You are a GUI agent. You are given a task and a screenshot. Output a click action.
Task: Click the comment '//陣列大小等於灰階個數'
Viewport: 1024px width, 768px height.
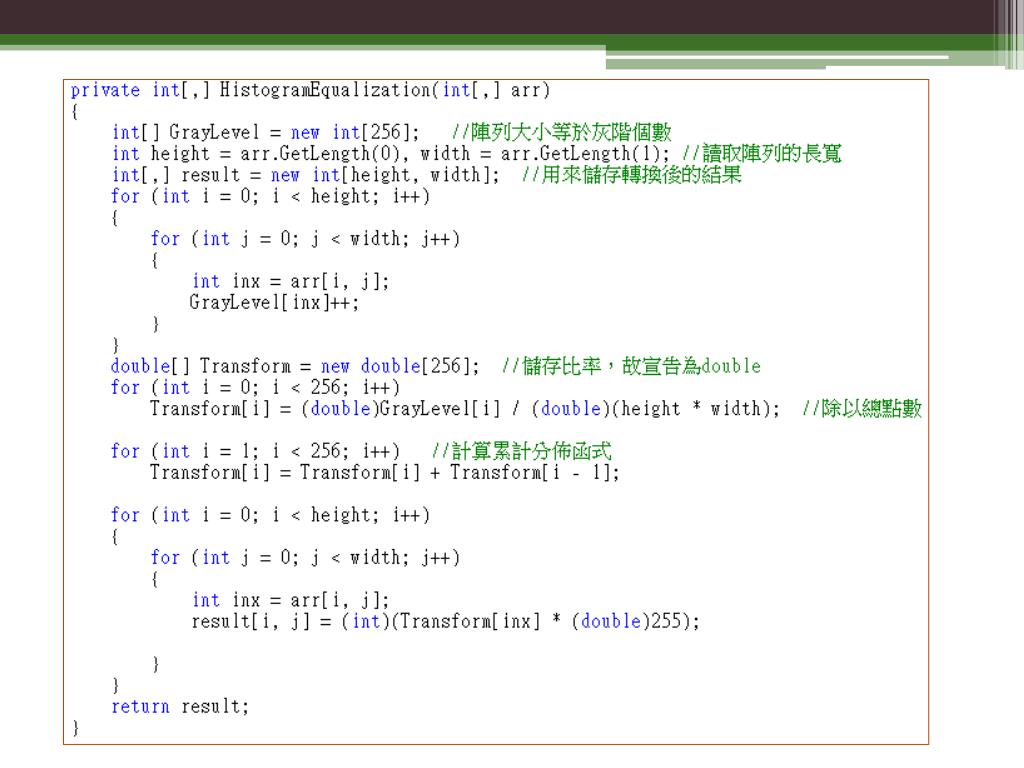pyautogui.click(x=562, y=133)
